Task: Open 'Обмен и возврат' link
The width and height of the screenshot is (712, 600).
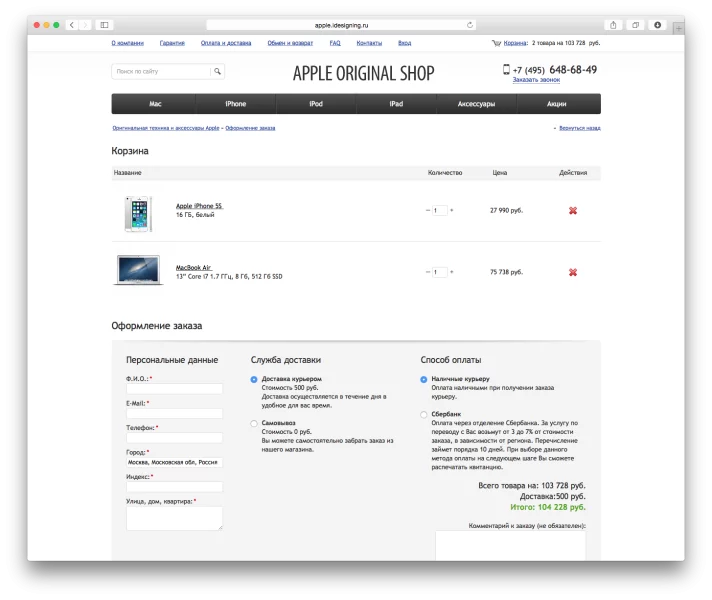Action: (x=290, y=43)
